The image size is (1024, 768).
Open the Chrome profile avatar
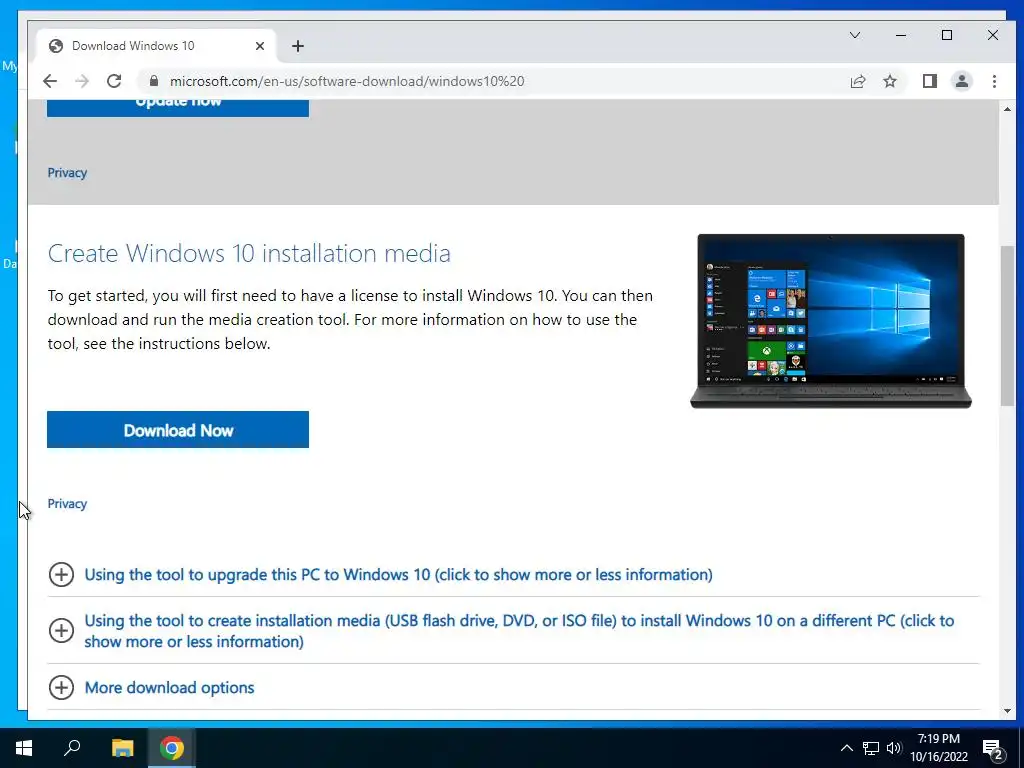coord(961,81)
